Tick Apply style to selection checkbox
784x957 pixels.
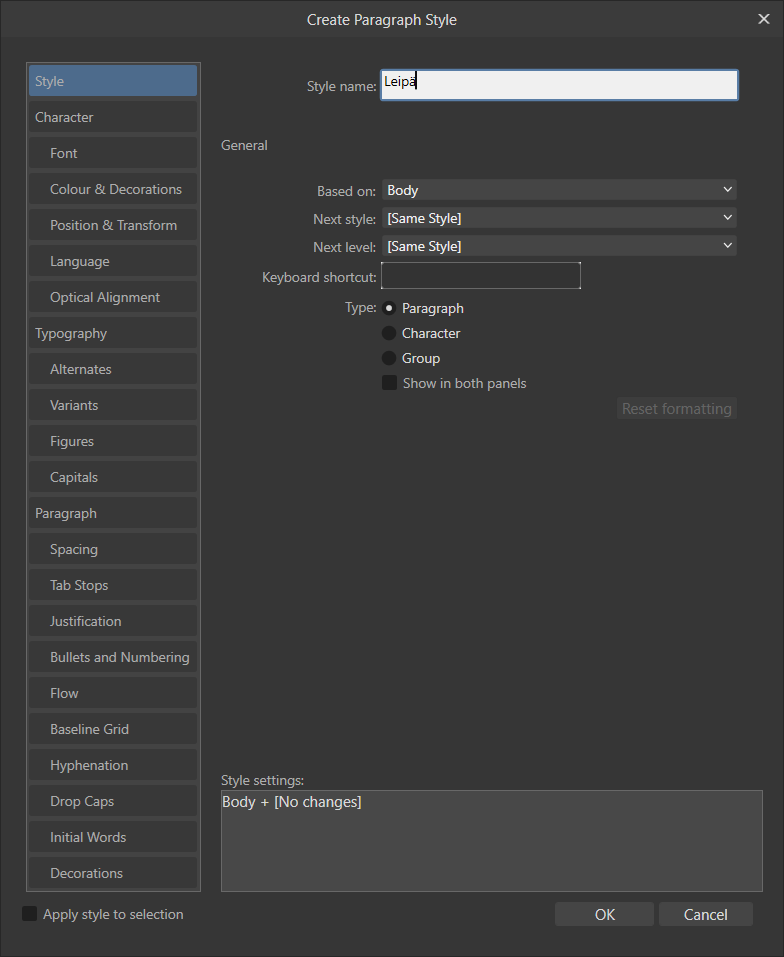point(29,914)
